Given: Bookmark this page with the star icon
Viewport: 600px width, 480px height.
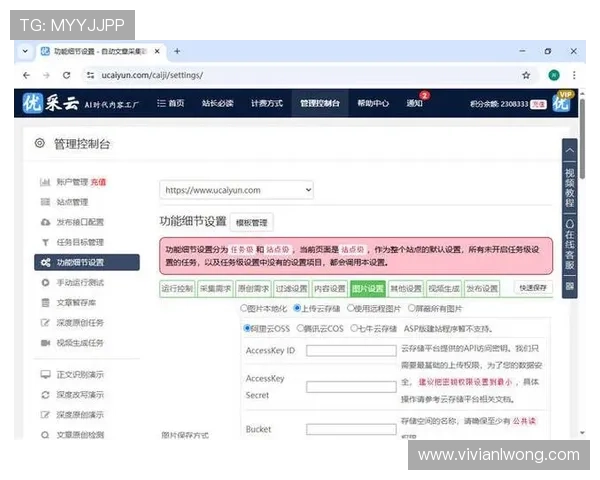Looking at the screenshot, I should (x=526, y=75).
